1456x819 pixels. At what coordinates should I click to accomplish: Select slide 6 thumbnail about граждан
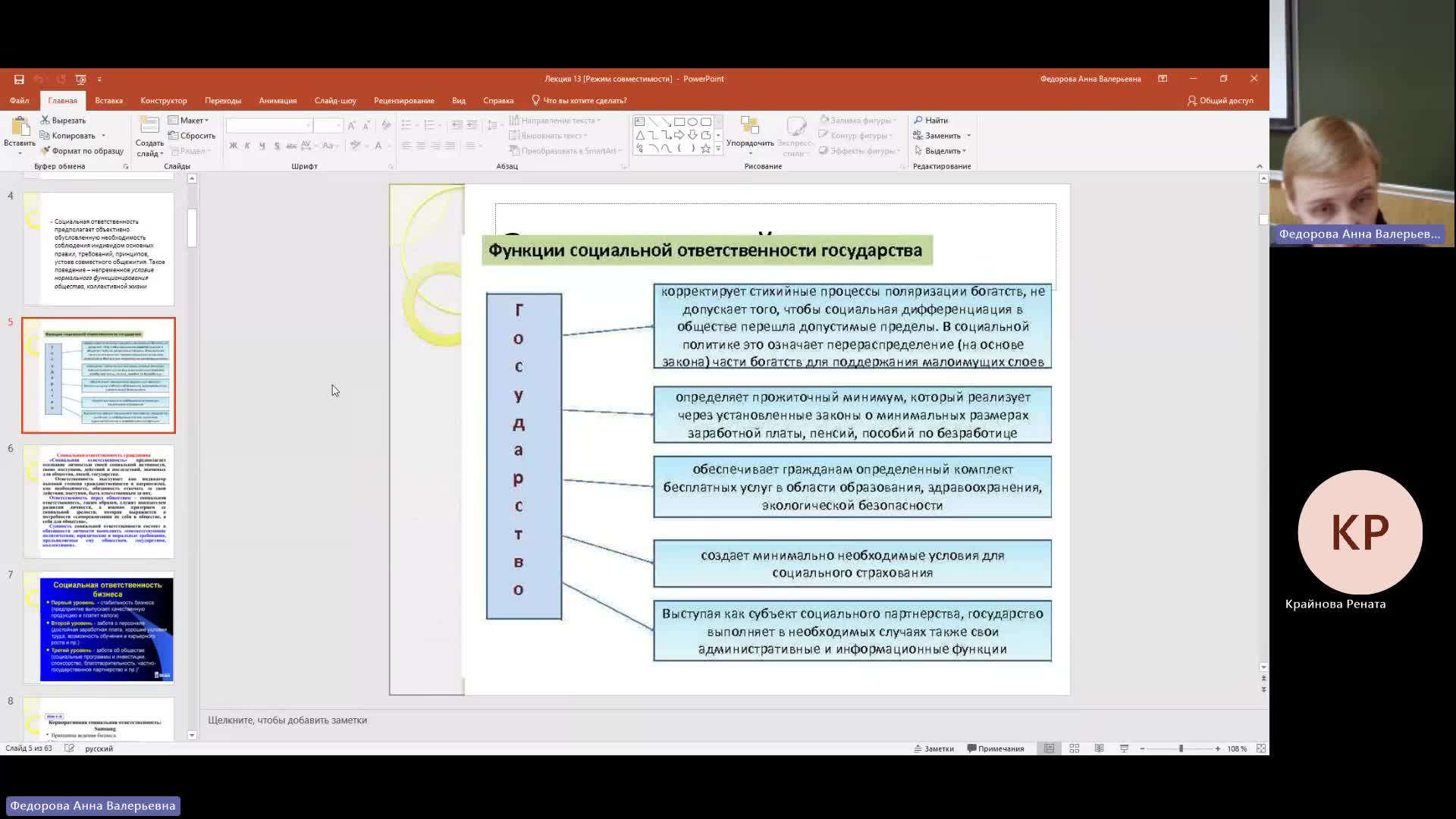[x=99, y=501]
